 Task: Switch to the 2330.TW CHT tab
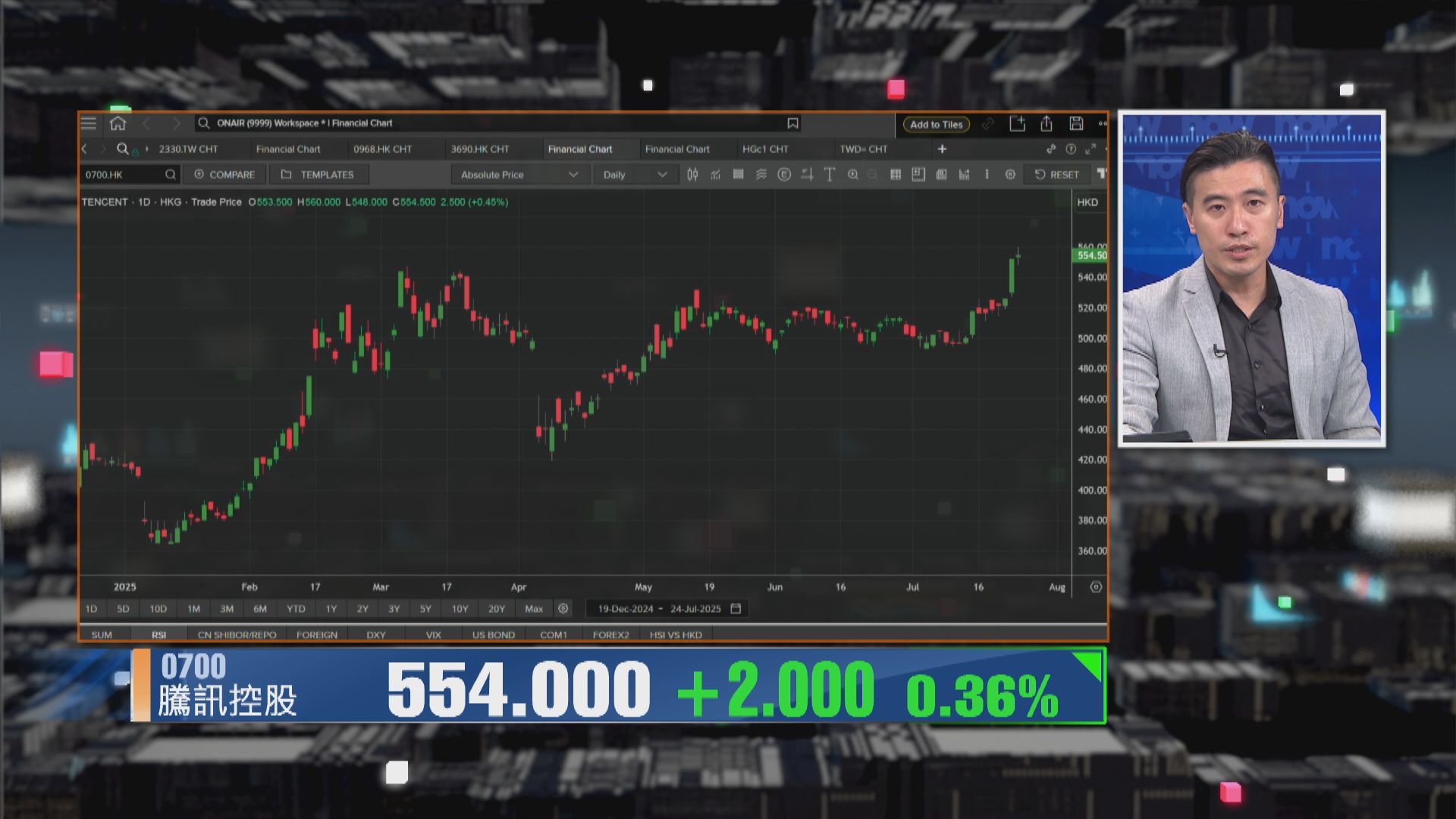(x=188, y=149)
